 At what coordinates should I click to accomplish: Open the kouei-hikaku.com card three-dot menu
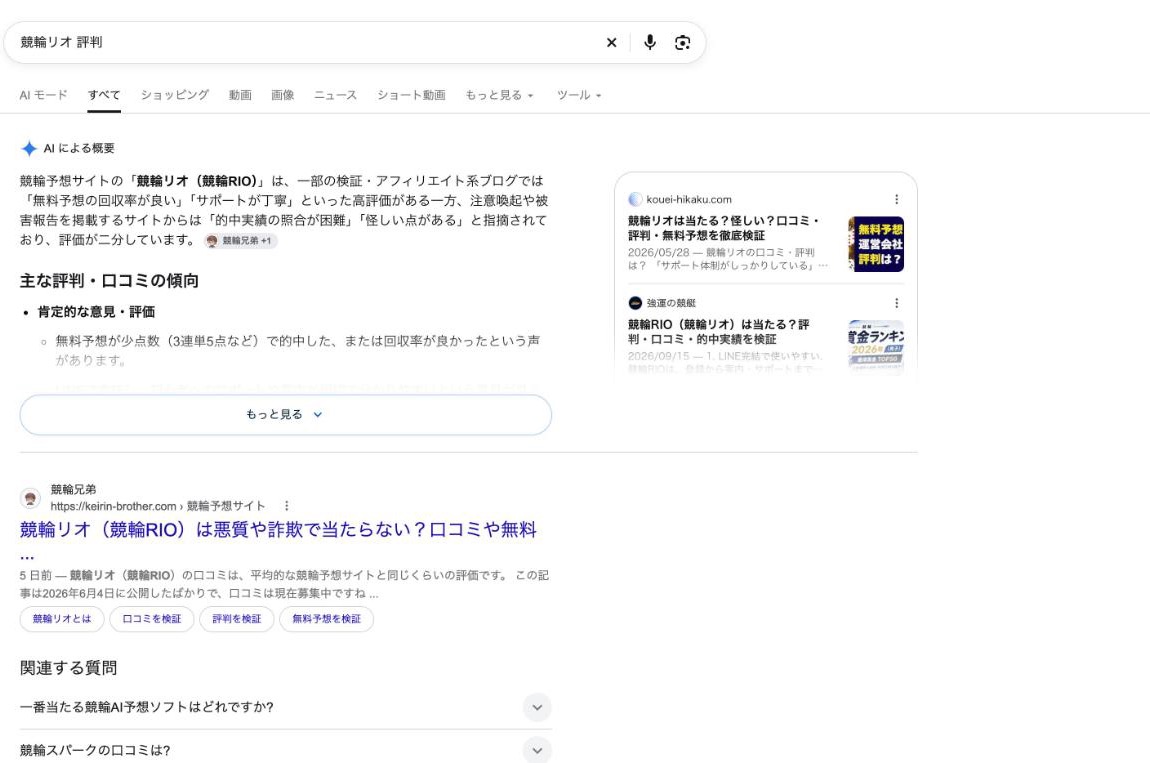point(896,199)
